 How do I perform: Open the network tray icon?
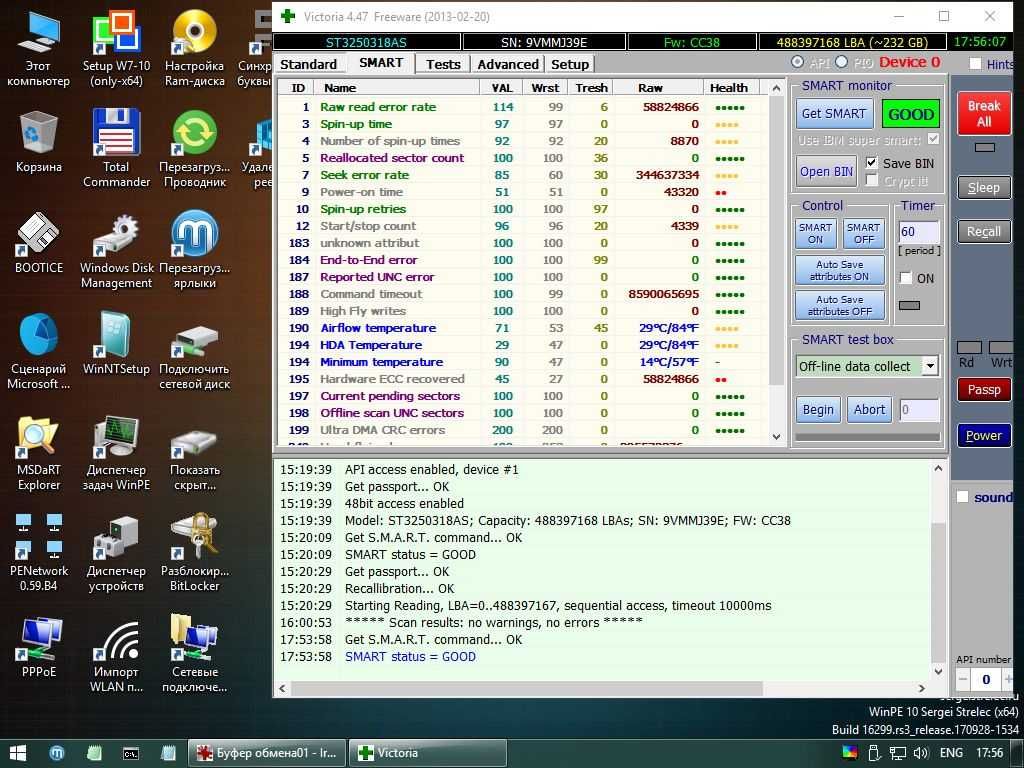click(x=898, y=753)
